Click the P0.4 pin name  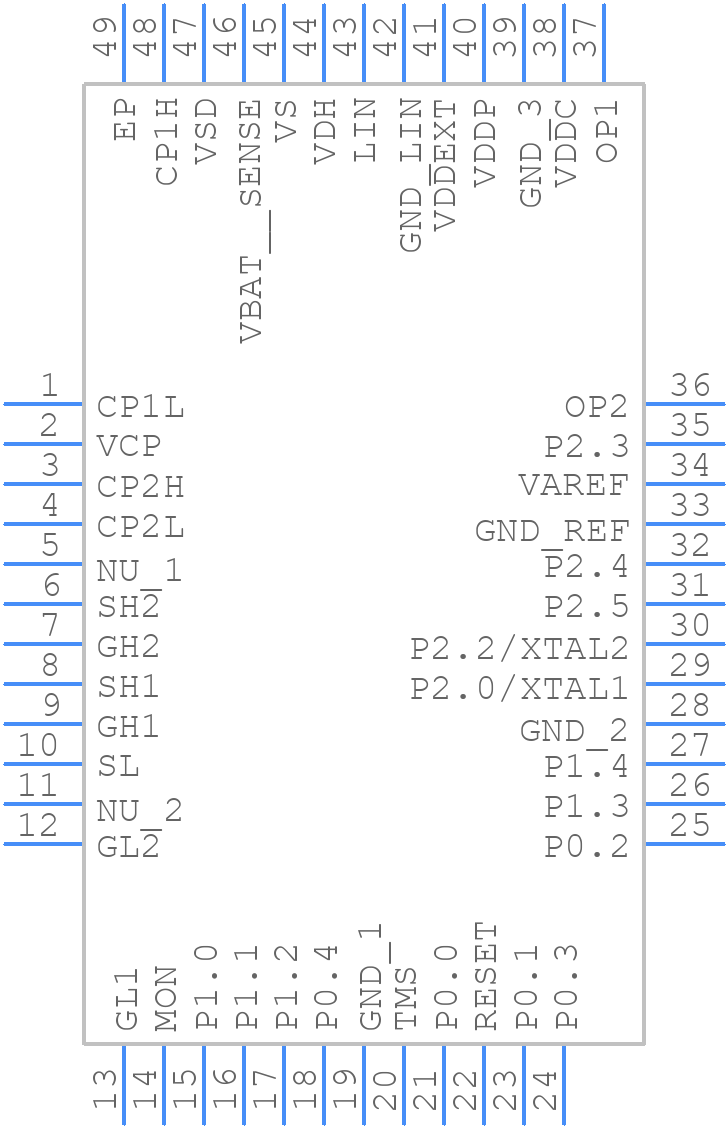pos(326,986)
